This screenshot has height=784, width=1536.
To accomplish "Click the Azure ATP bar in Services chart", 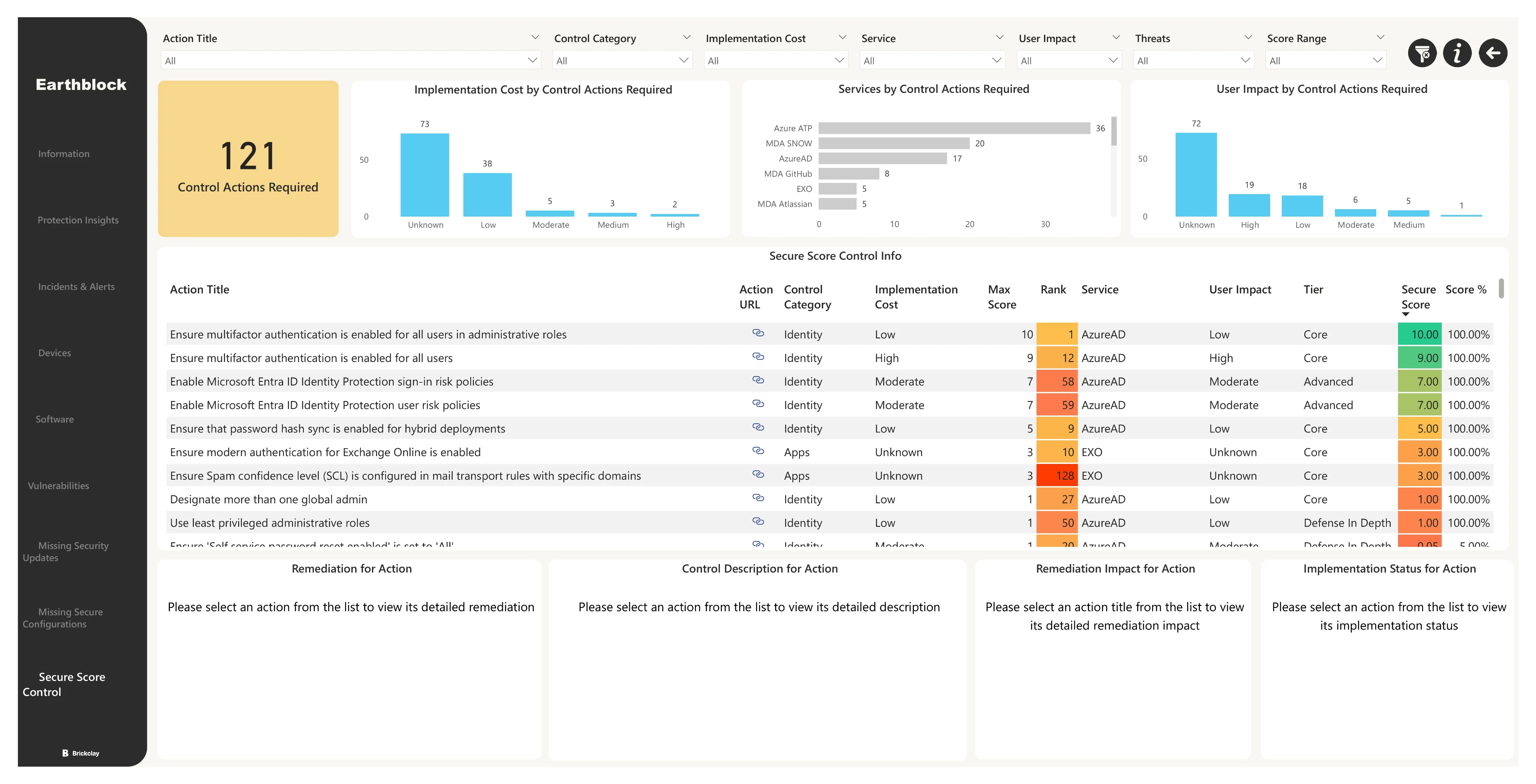I will (x=954, y=128).
